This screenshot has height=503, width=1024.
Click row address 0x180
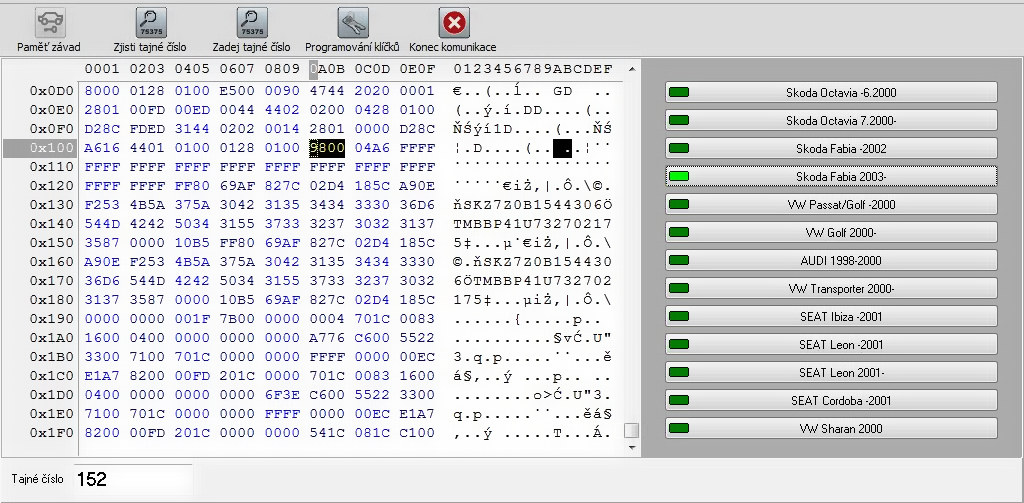[52, 300]
